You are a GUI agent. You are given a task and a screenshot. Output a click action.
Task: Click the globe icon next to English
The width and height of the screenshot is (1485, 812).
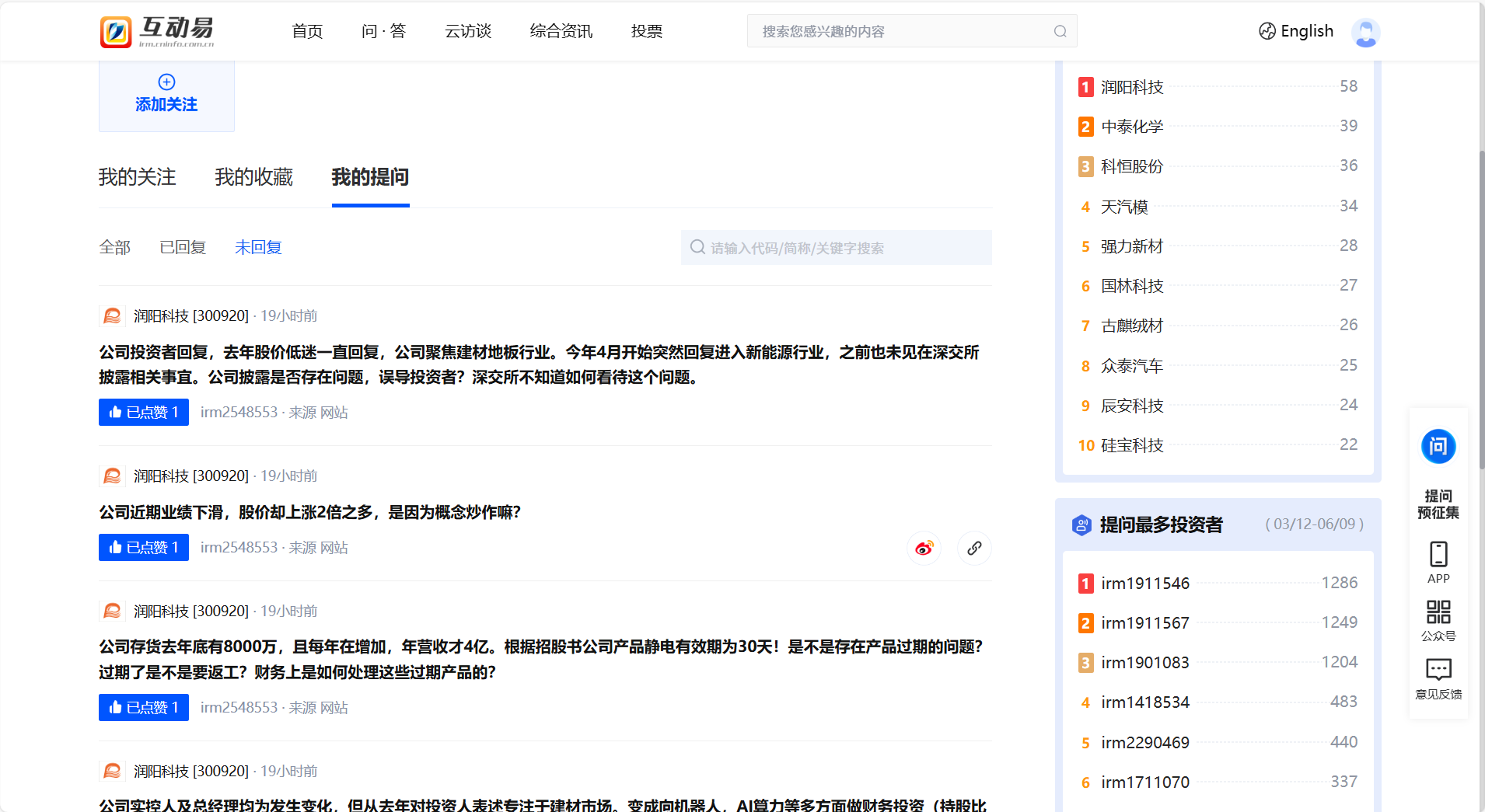pyautogui.click(x=1267, y=31)
